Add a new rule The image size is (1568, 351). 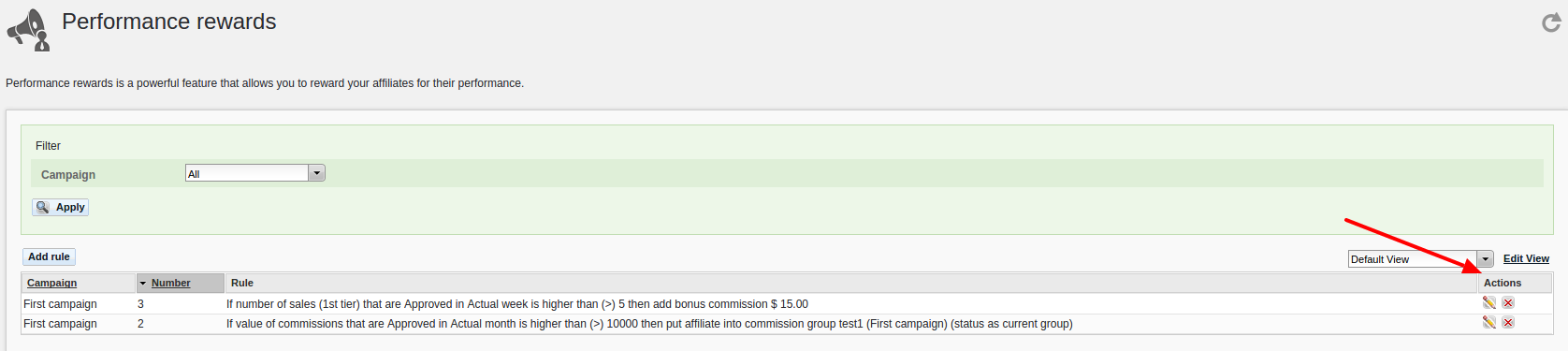click(x=49, y=256)
